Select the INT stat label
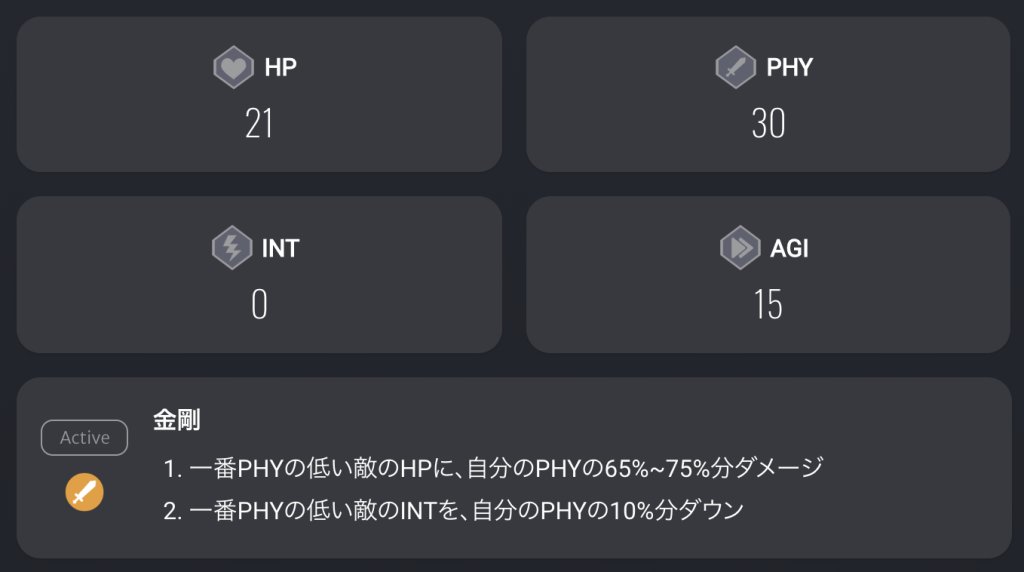The height and width of the screenshot is (572, 1024). point(280,248)
